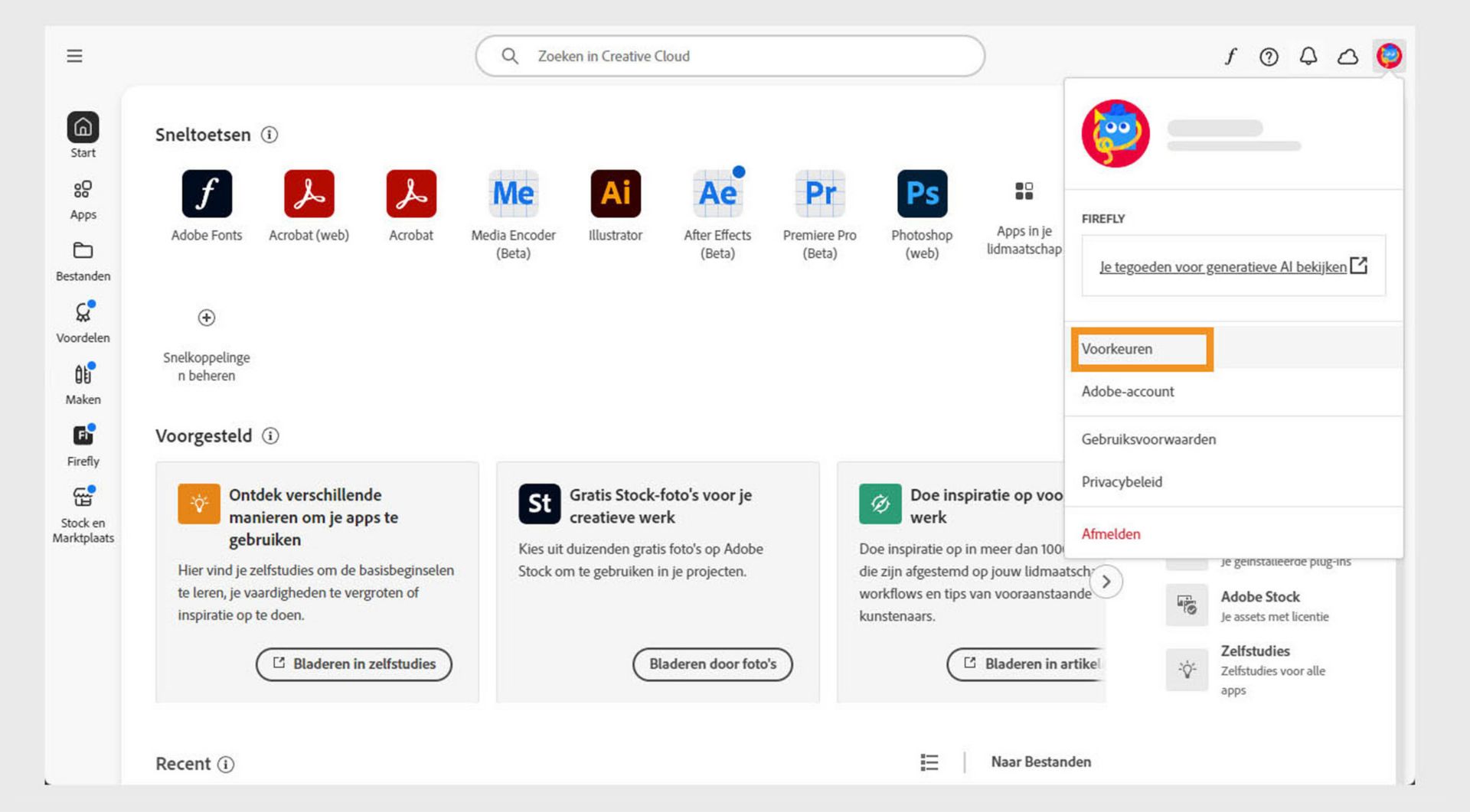The height and width of the screenshot is (812, 1470).
Task: Click the Ontdek verschillende manieren card title
Action: point(313,517)
